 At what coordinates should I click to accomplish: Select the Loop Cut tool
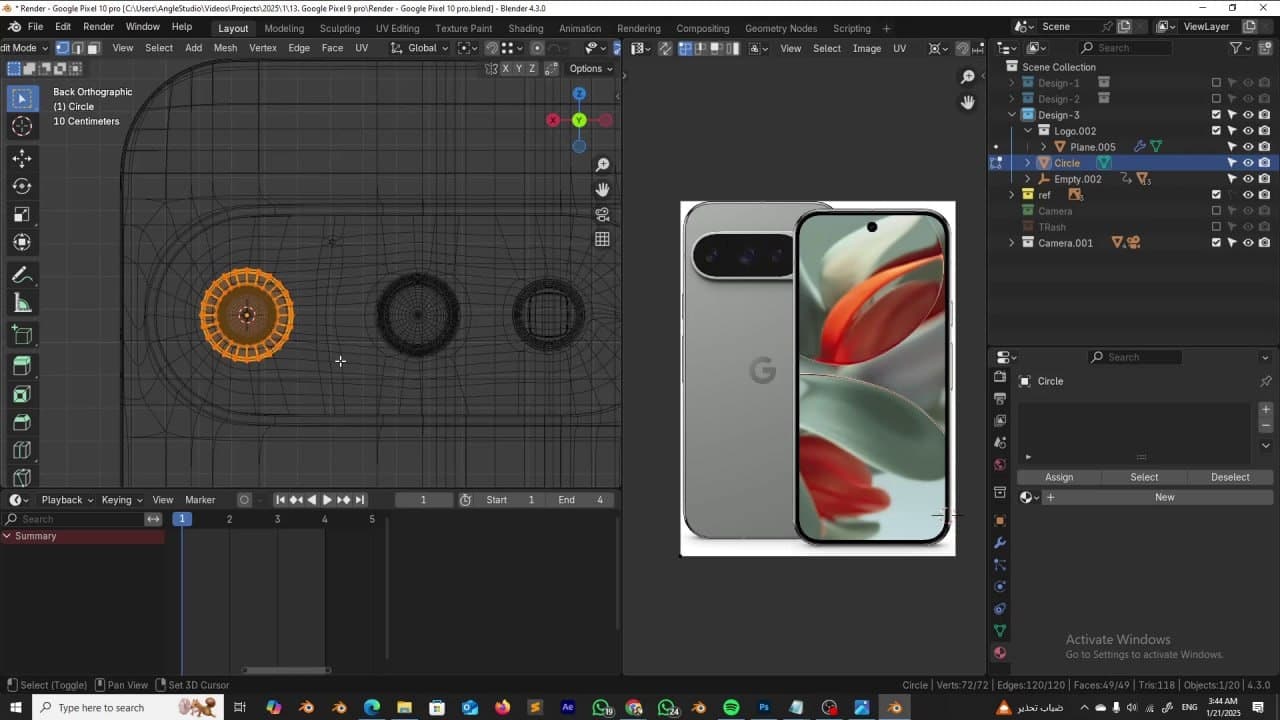point(22,451)
